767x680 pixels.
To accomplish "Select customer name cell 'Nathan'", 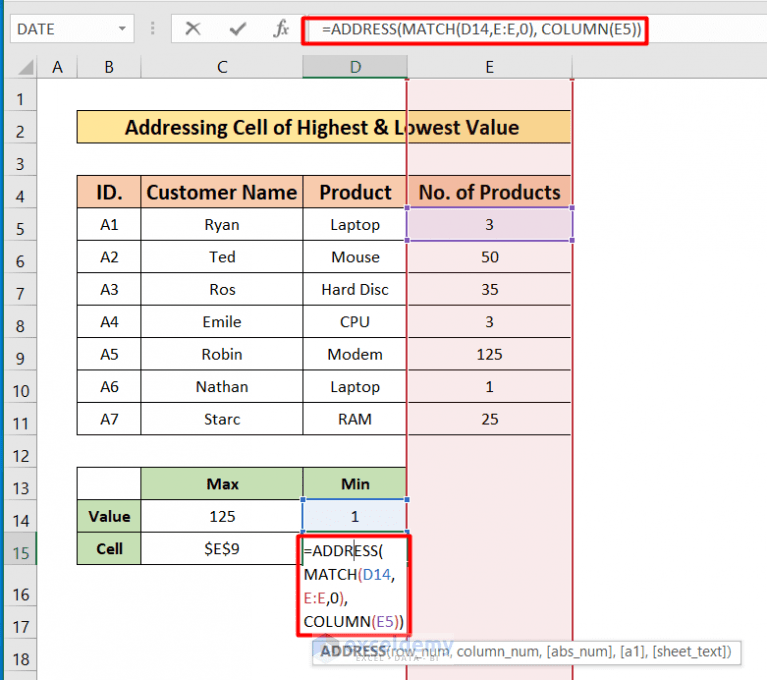I will click(222, 387).
